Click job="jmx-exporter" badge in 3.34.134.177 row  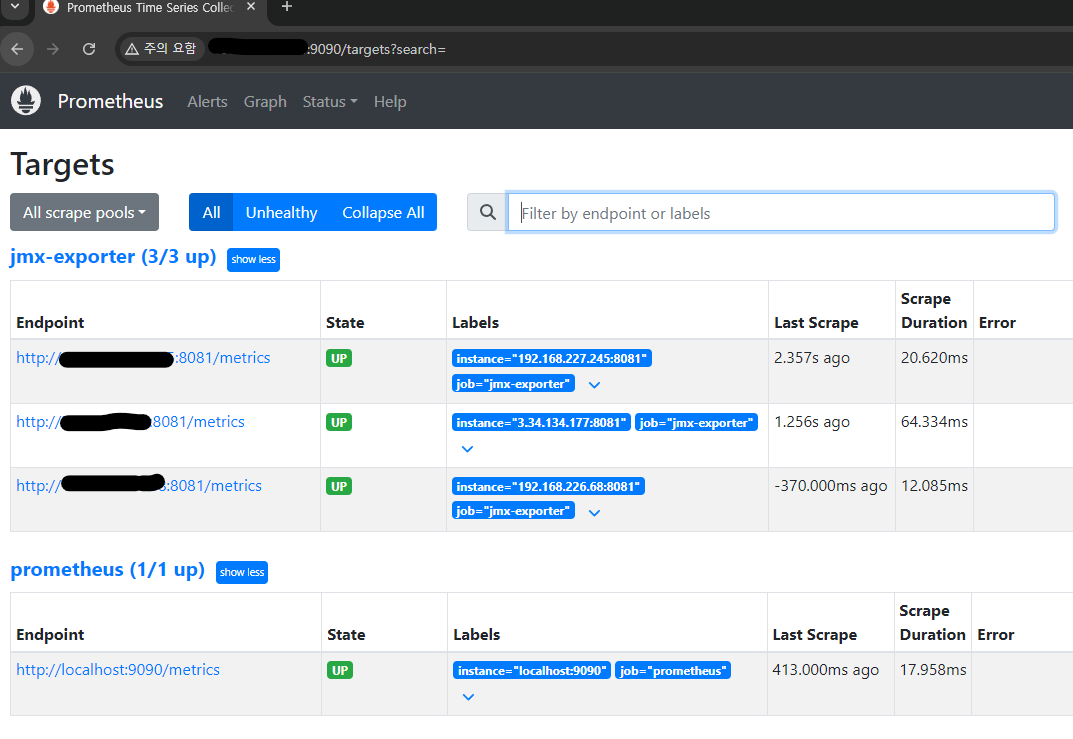[x=696, y=422]
